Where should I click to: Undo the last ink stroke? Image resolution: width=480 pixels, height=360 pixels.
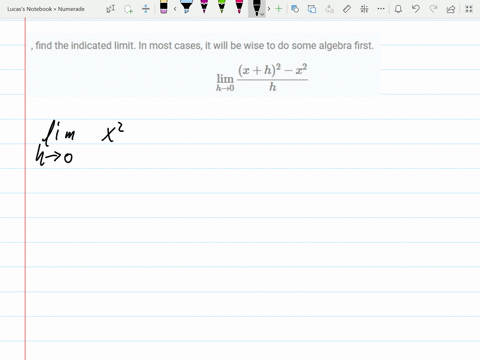click(416, 9)
